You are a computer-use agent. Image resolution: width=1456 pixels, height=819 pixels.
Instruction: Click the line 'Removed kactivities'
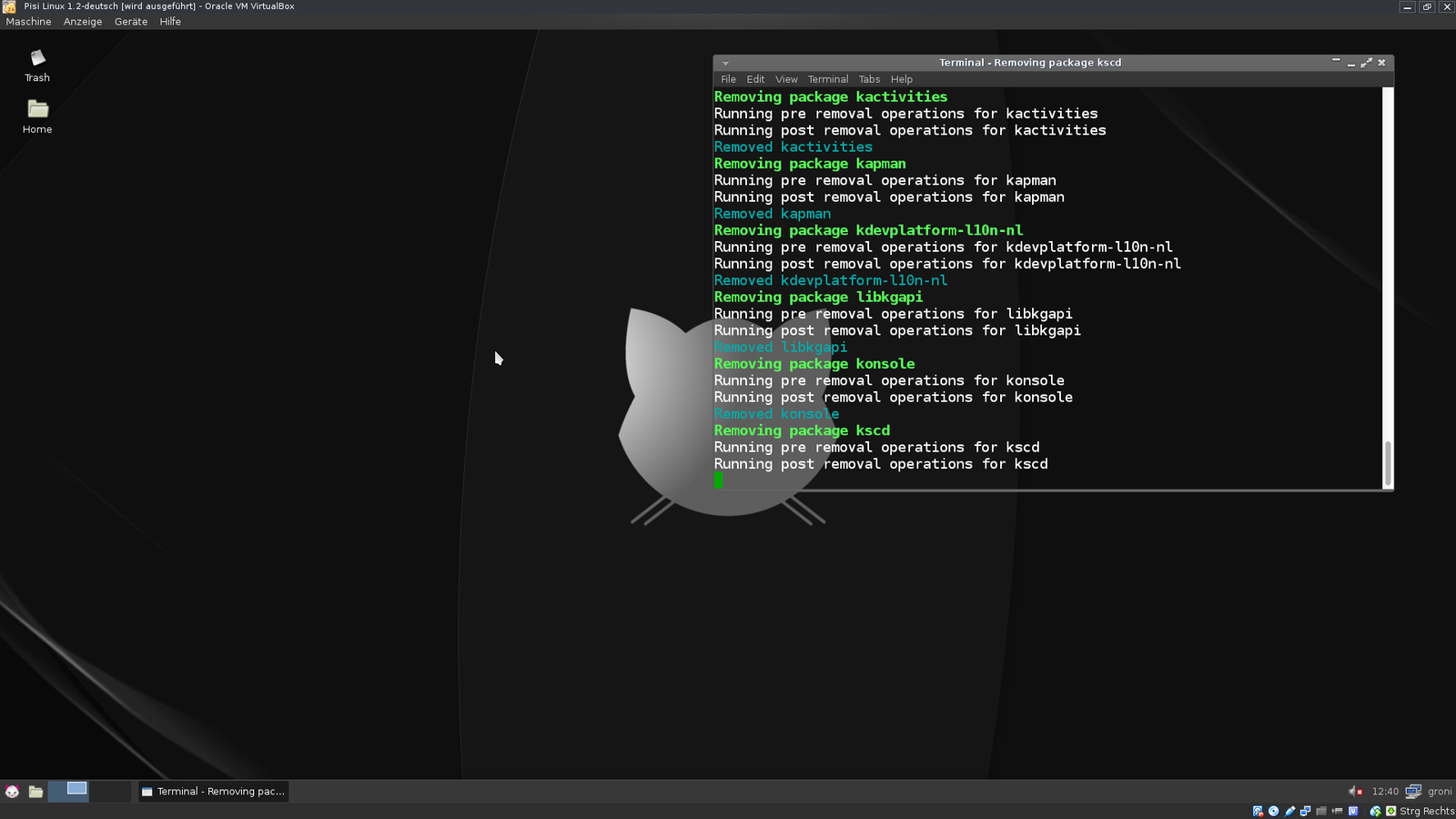(794, 147)
